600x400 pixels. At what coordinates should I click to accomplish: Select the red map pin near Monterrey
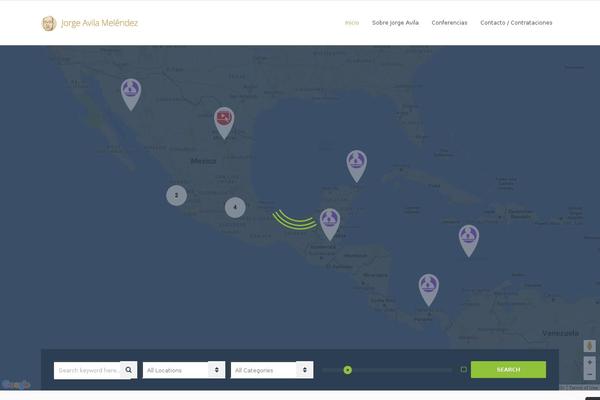coord(224,123)
